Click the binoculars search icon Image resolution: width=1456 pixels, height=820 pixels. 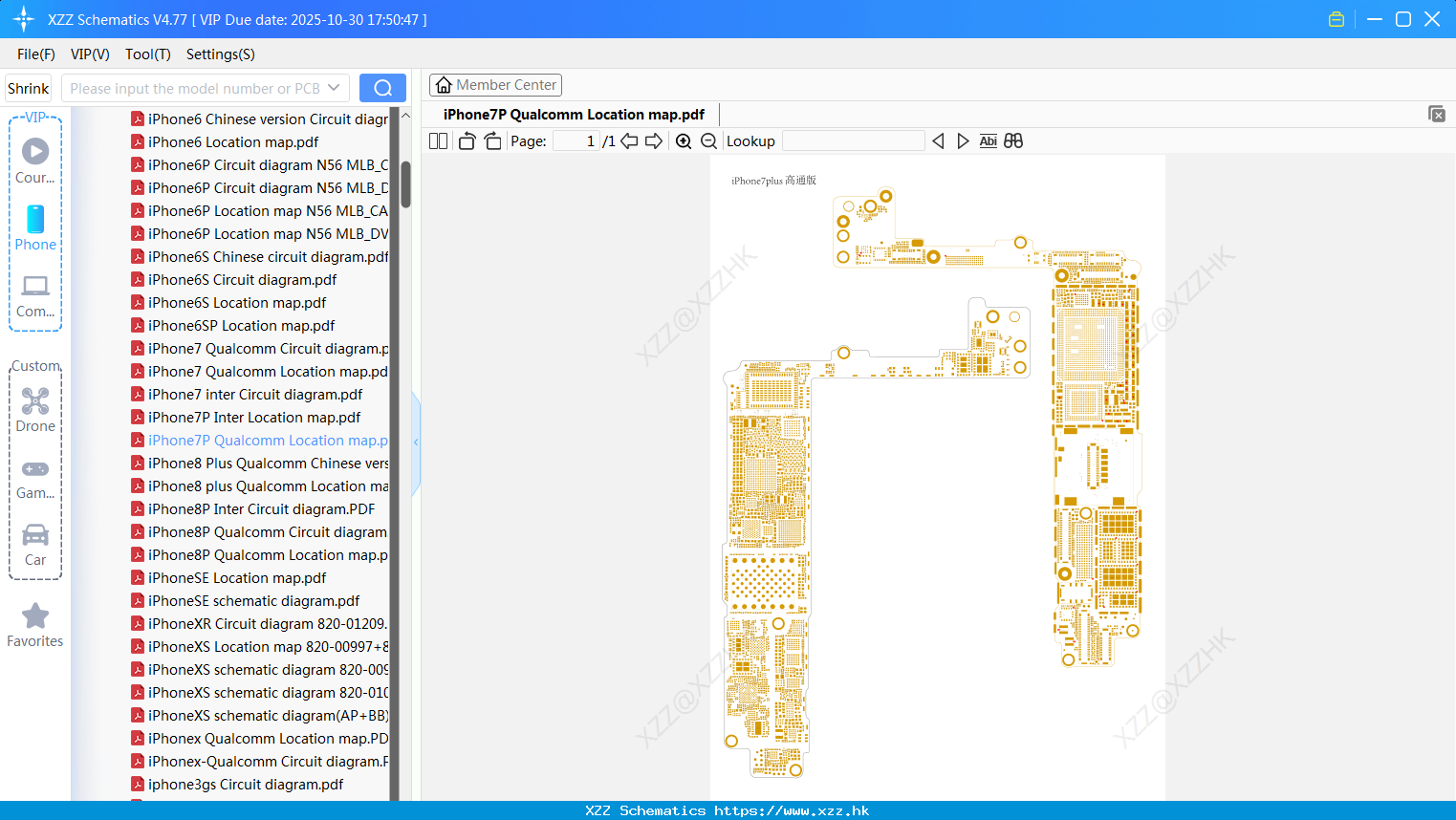[x=1013, y=141]
